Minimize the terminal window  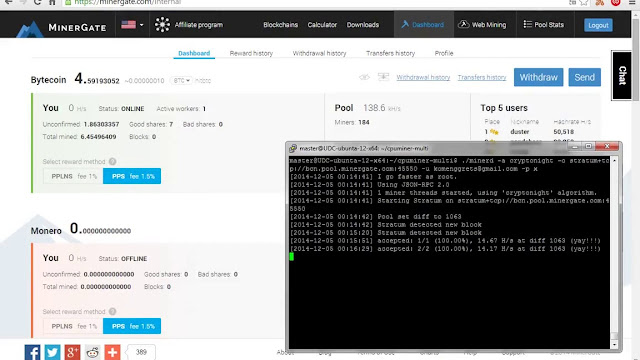click(x=575, y=146)
